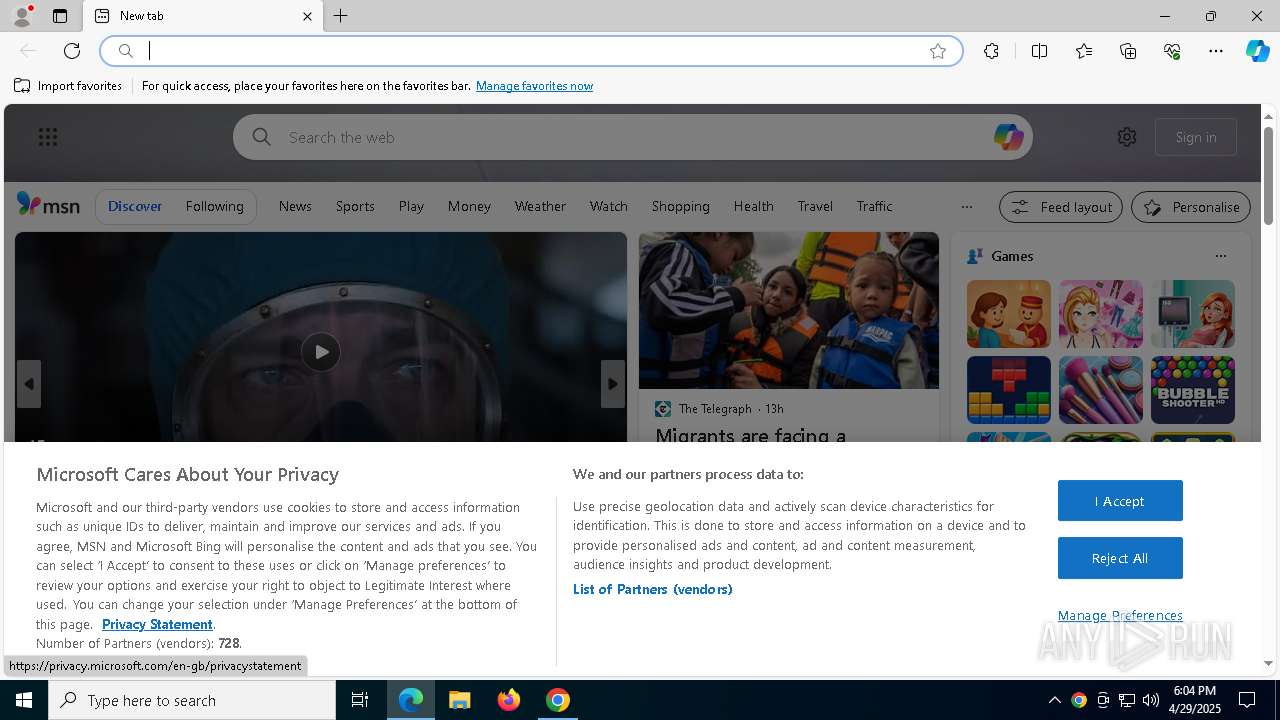The image size is (1280, 720).
Task: Open Games card more options
Action: [x=1220, y=256]
